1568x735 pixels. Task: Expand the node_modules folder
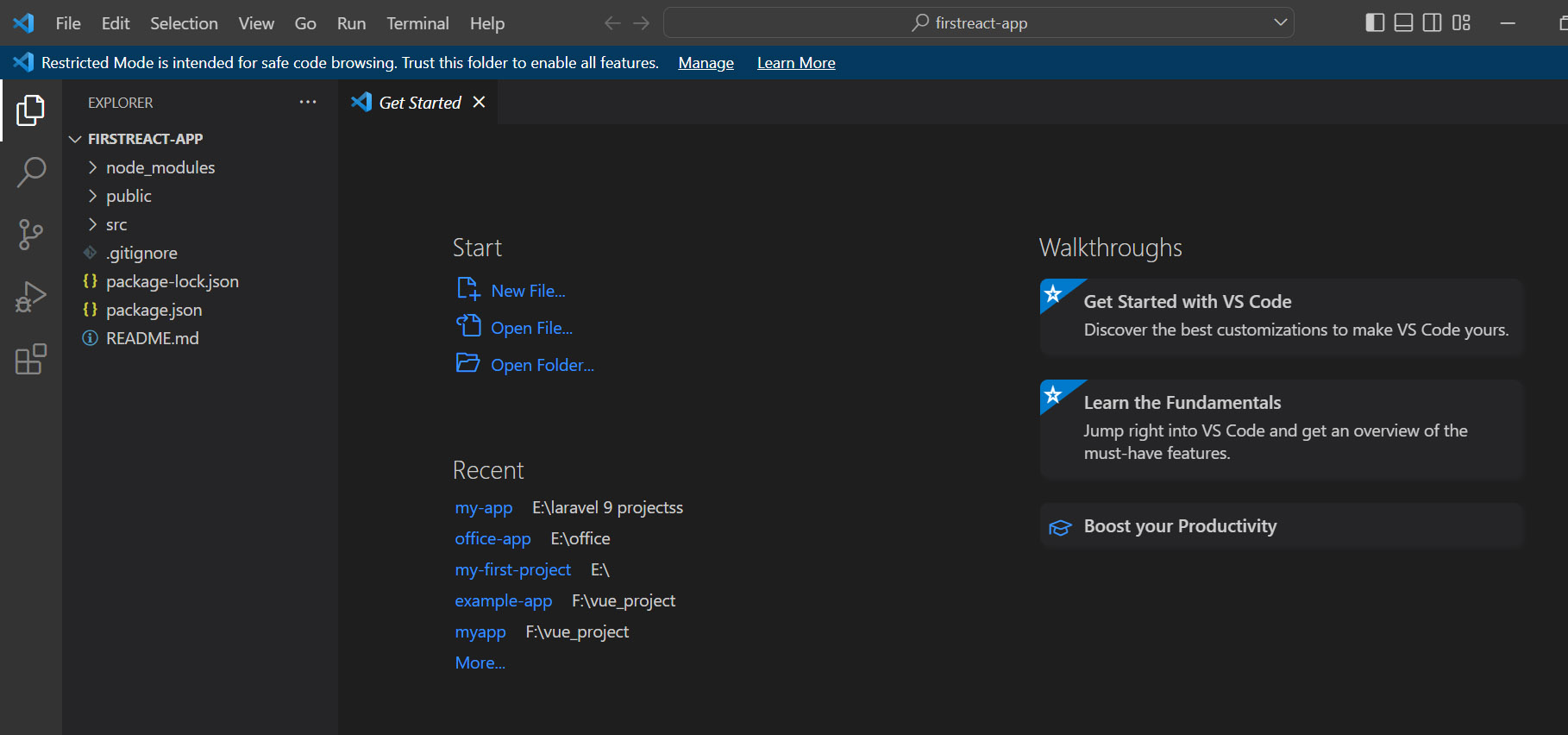pos(160,167)
